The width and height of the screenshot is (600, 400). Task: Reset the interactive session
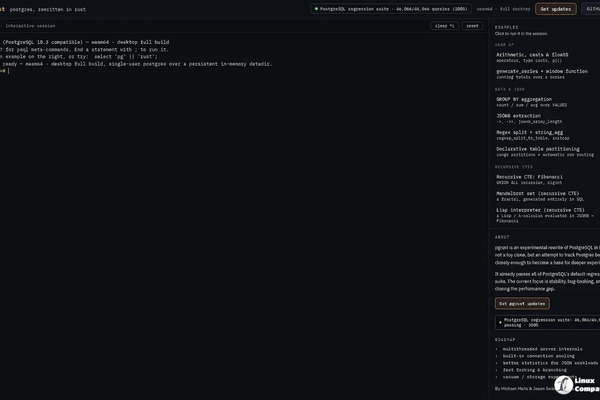pyautogui.click(x=472, y=26)
